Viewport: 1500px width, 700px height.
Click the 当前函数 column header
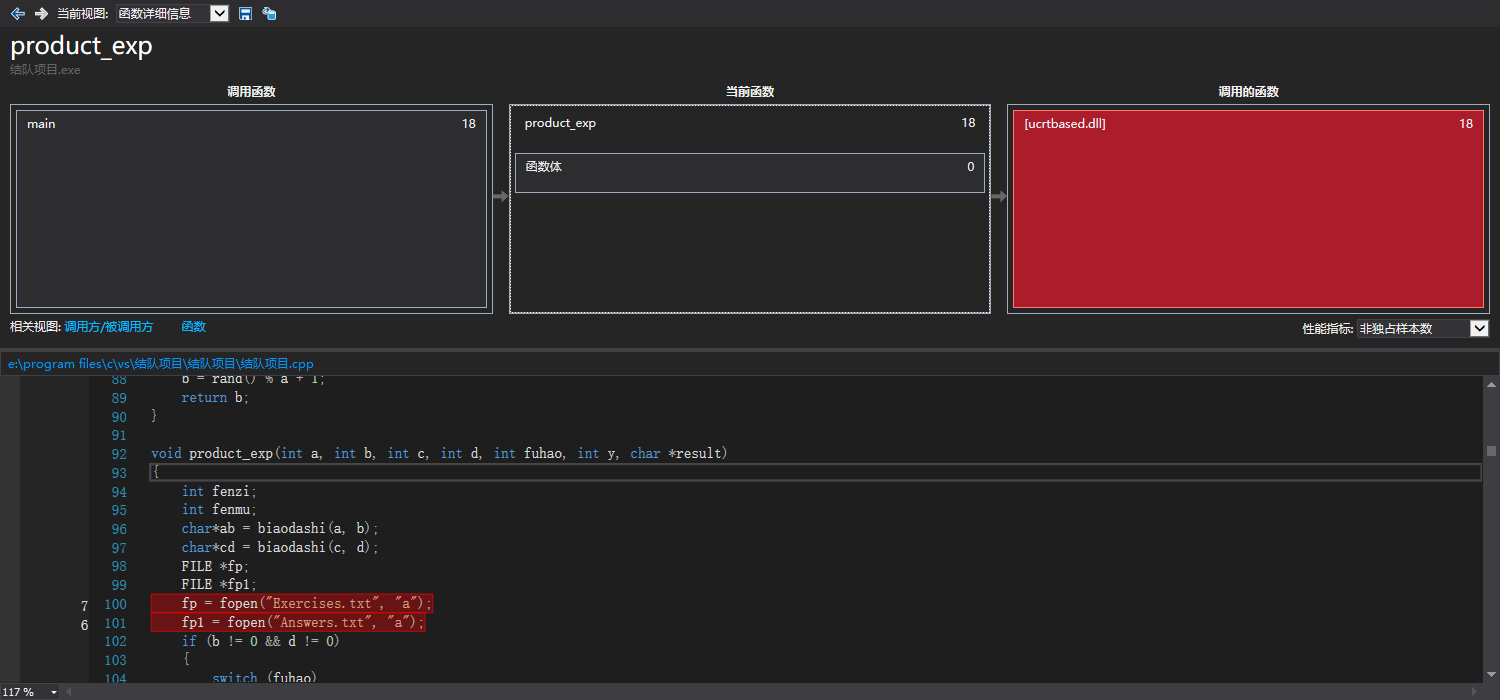tap(750, 91)
